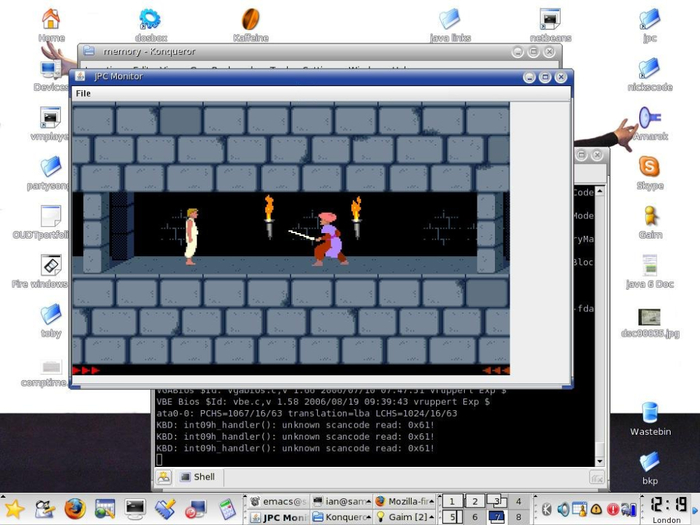This screenshot has width=700, height=525.
Task: Switch to virtual desktop 6 in pager
Action: pyautogui.click(x=475, y=517)
